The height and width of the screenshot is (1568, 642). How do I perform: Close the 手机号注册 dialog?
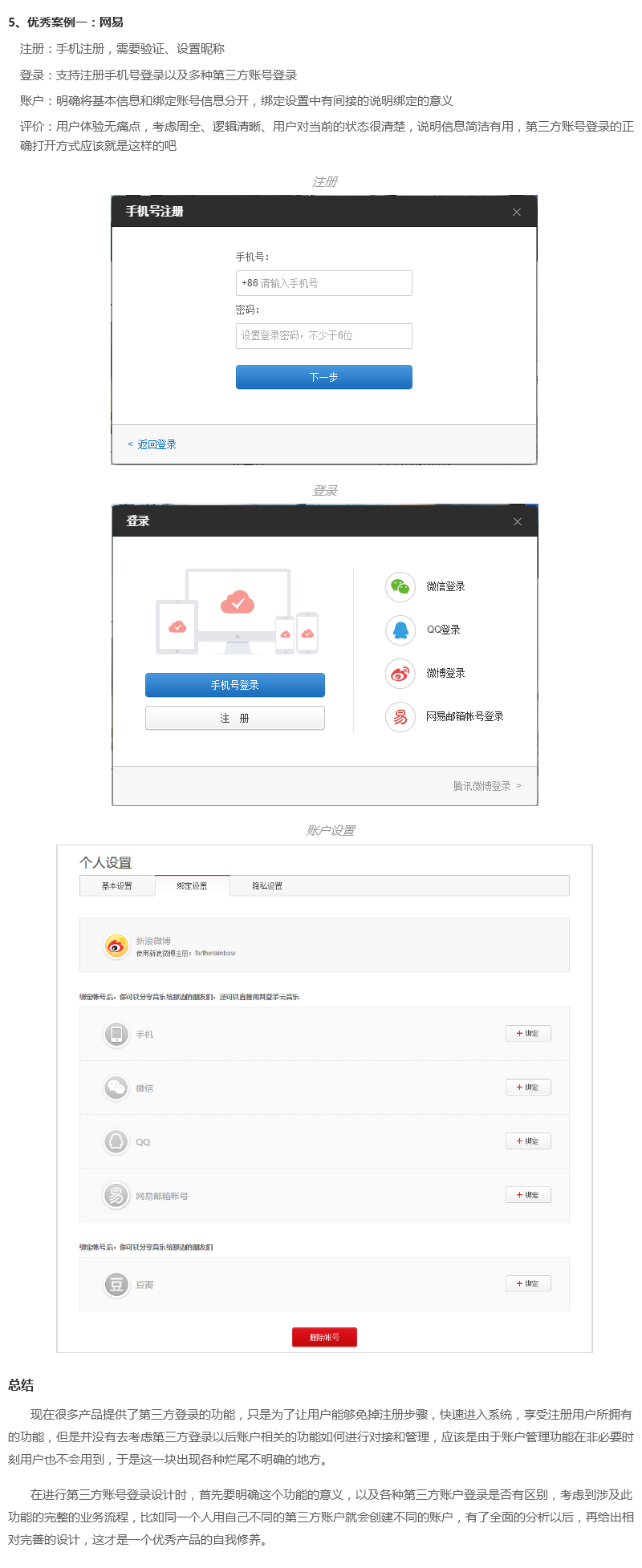pyautogui.click(x=517, y=212)
